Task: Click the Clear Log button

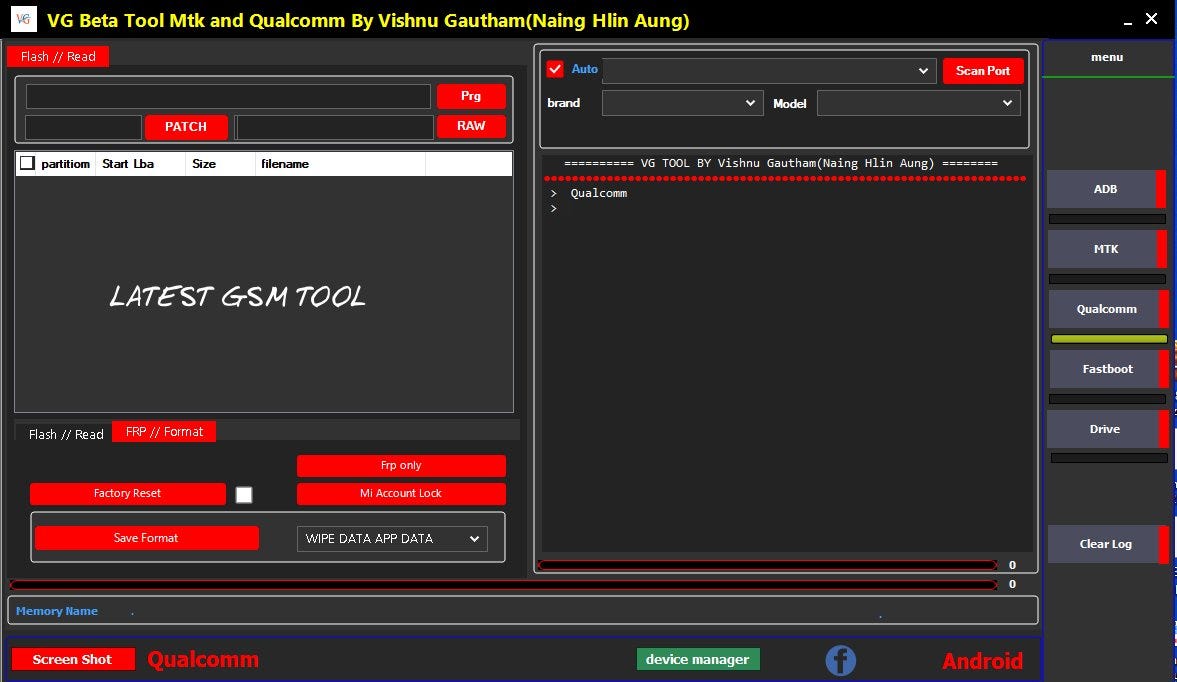Action: tap(1106, 544)
